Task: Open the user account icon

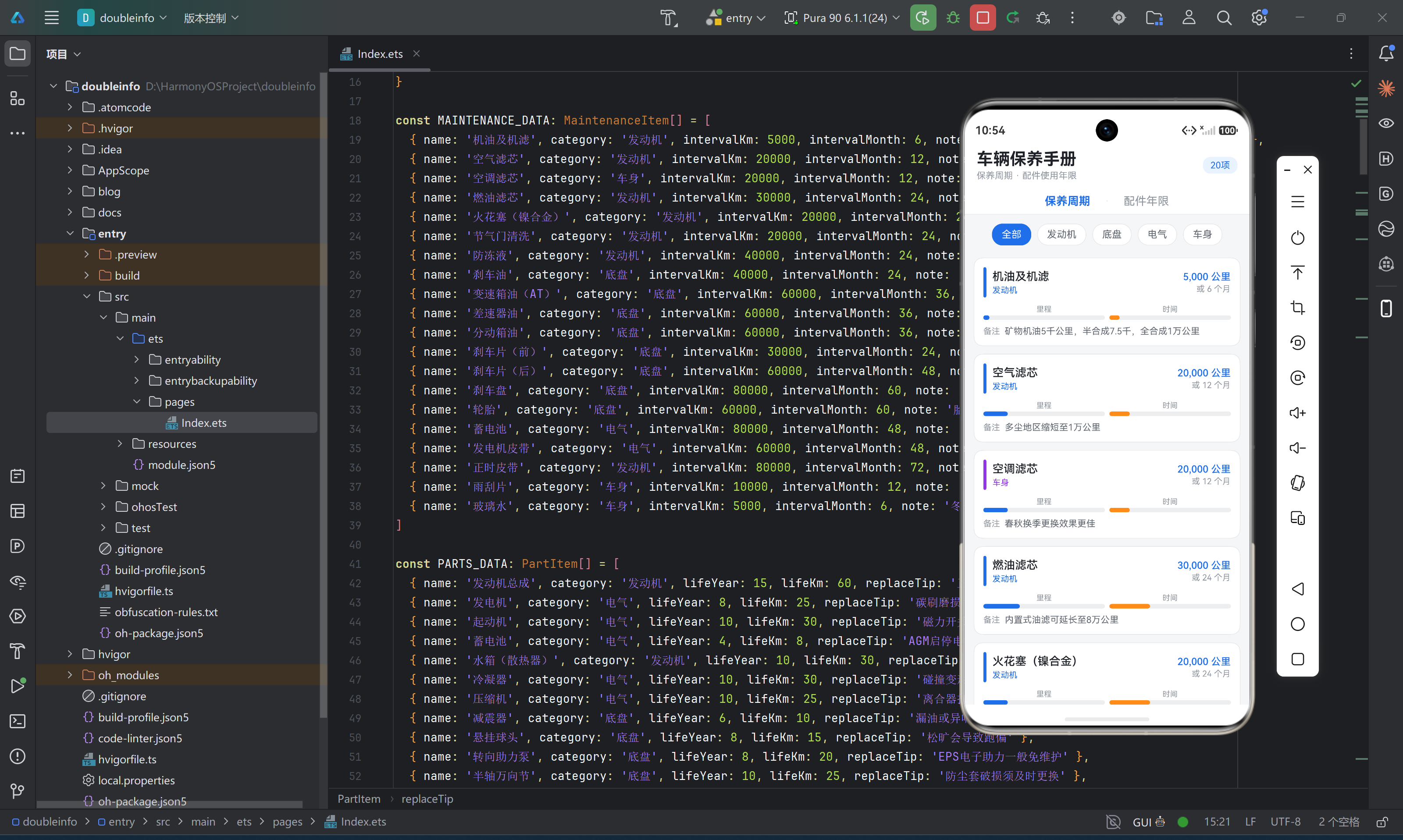Action: pyautogui.click(x=1189, y=18)
